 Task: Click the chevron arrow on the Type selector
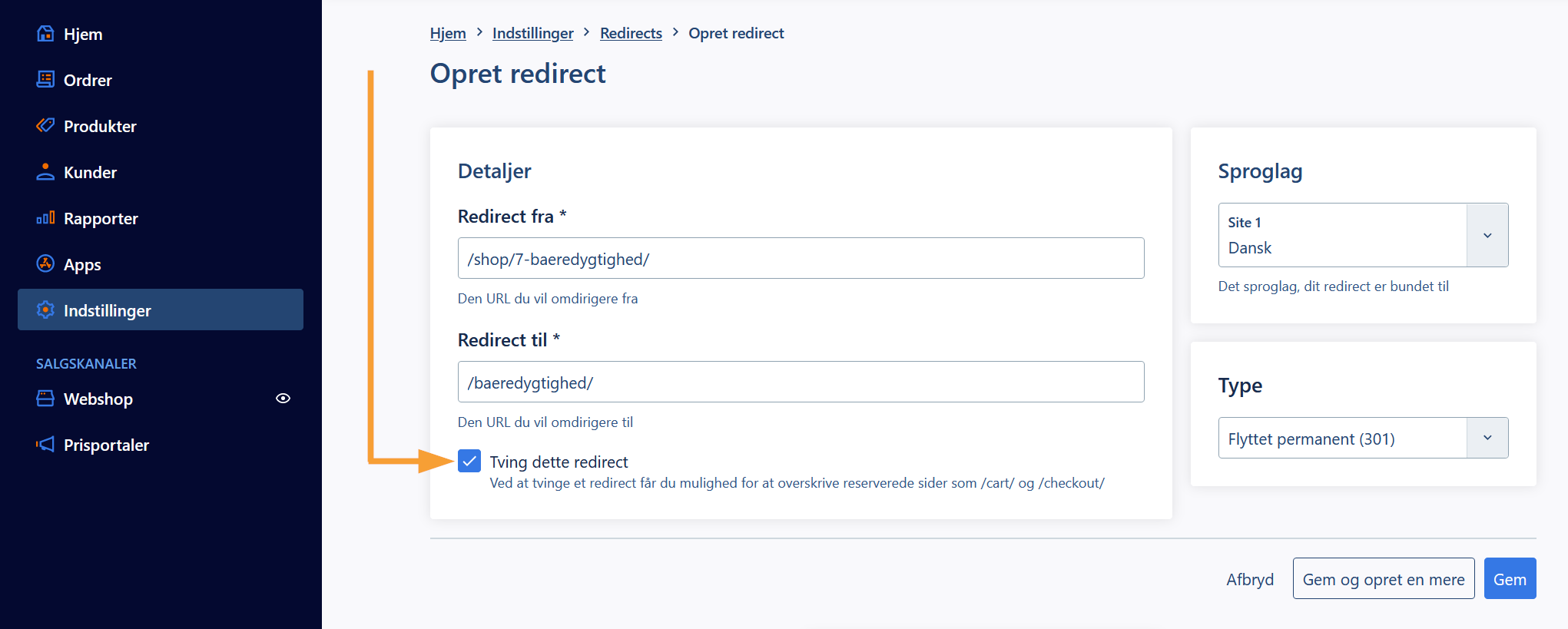(x=1487, y=438)
